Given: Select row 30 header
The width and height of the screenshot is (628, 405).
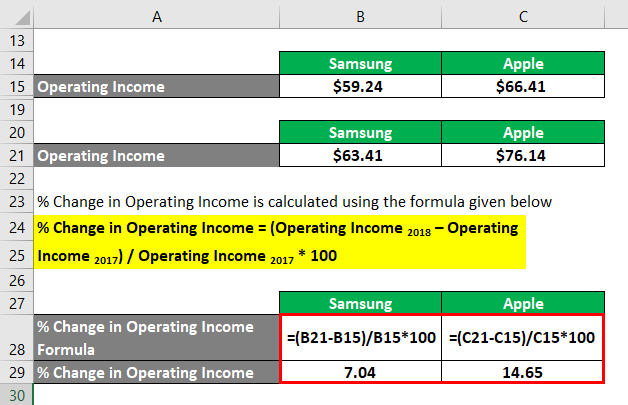Looking at the screenshot, I should 17,395.
